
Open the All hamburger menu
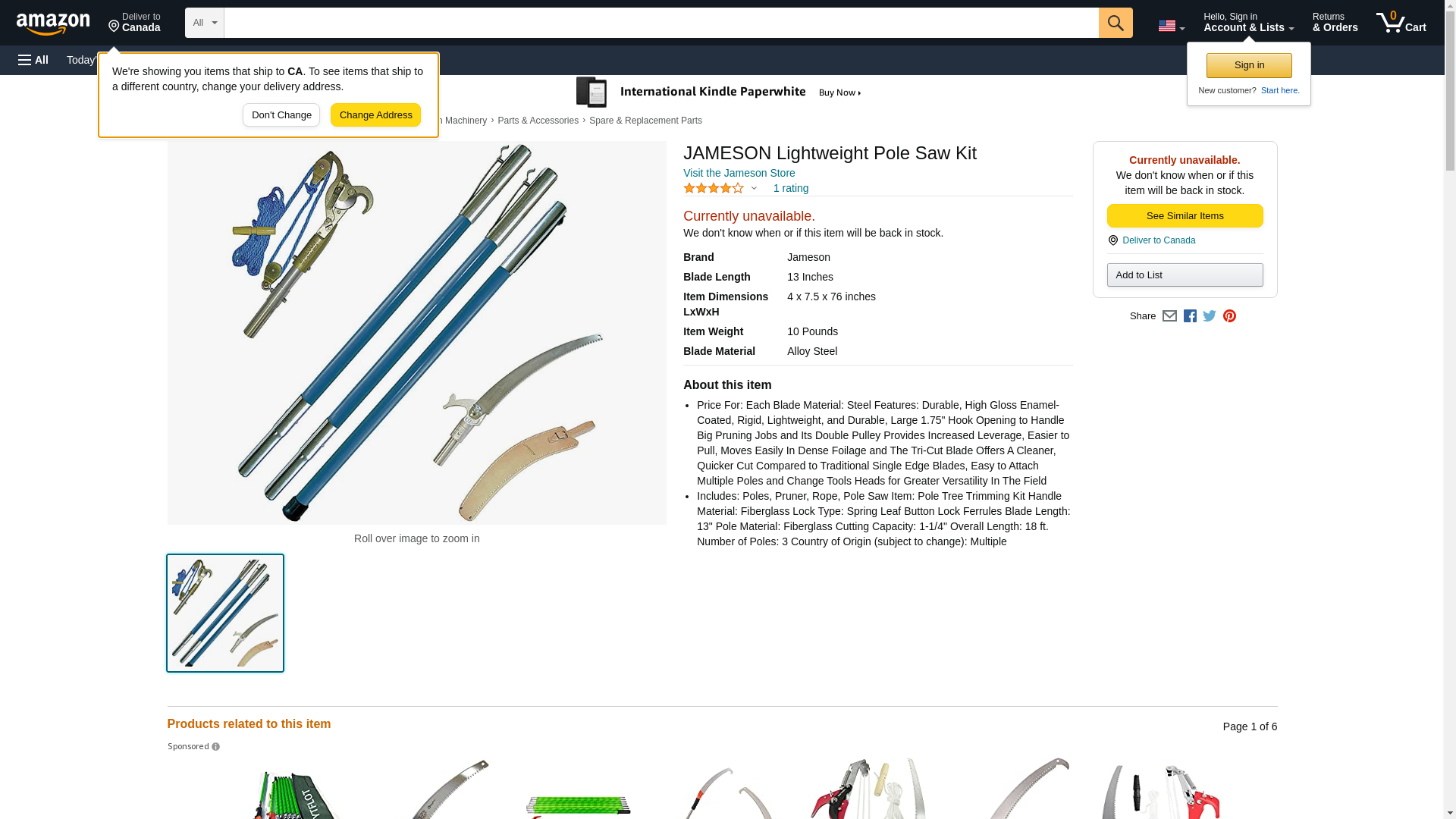click(33, 60)
